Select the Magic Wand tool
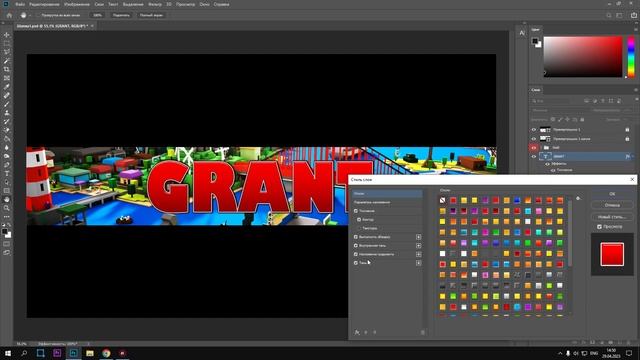 point(7,61)
